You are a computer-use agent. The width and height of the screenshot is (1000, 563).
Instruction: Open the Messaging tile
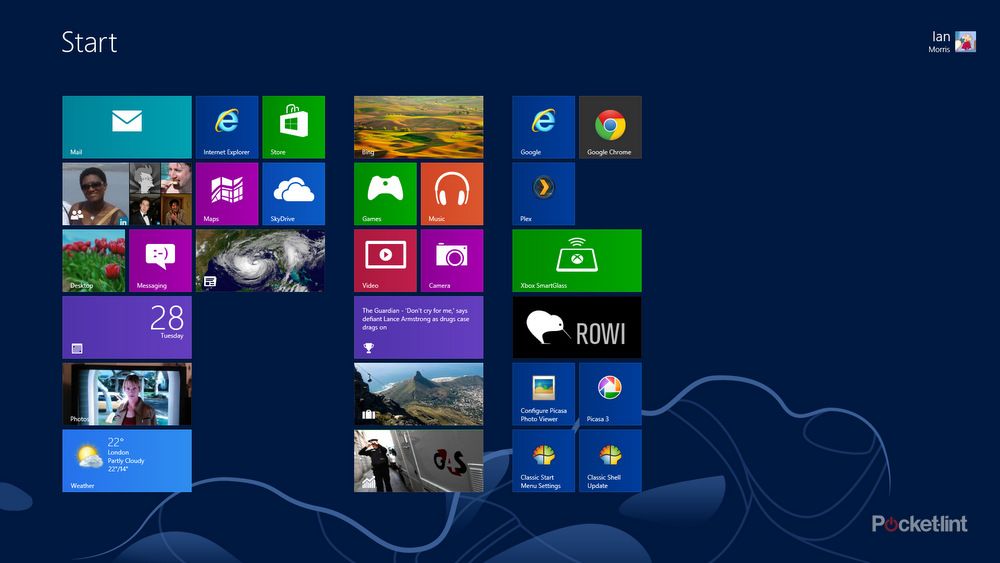pyautogui.click(x=160, y=260)
